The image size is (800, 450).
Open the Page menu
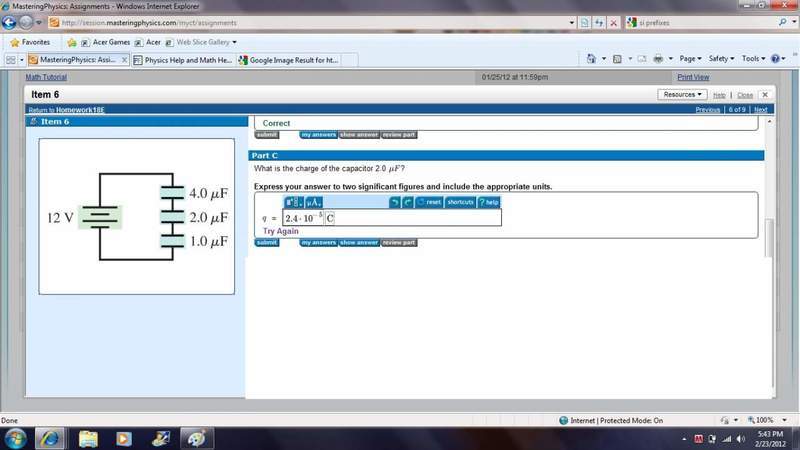pyautogui.click(x=690, y=59)
